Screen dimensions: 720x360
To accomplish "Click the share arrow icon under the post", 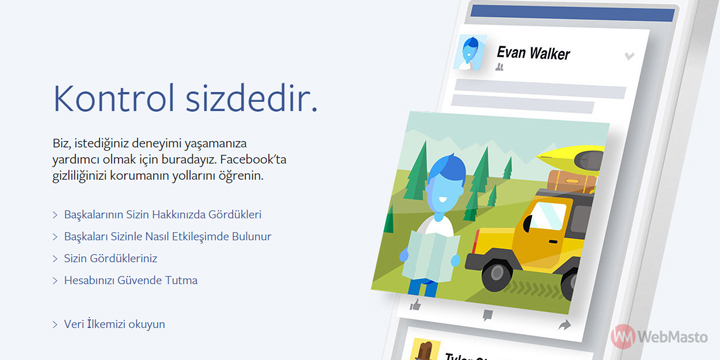I will click(x=564, y=325).
